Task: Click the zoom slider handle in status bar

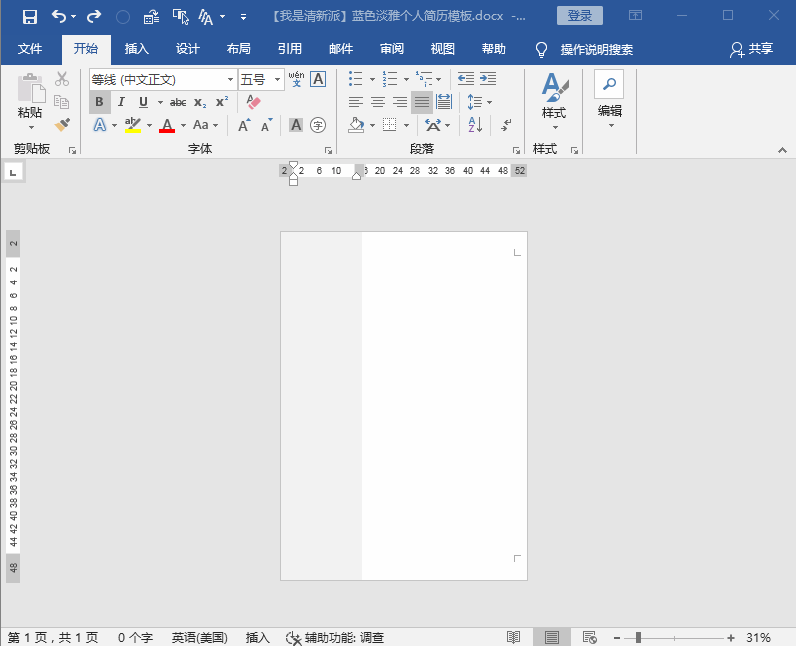Action: tap(638, 637)
